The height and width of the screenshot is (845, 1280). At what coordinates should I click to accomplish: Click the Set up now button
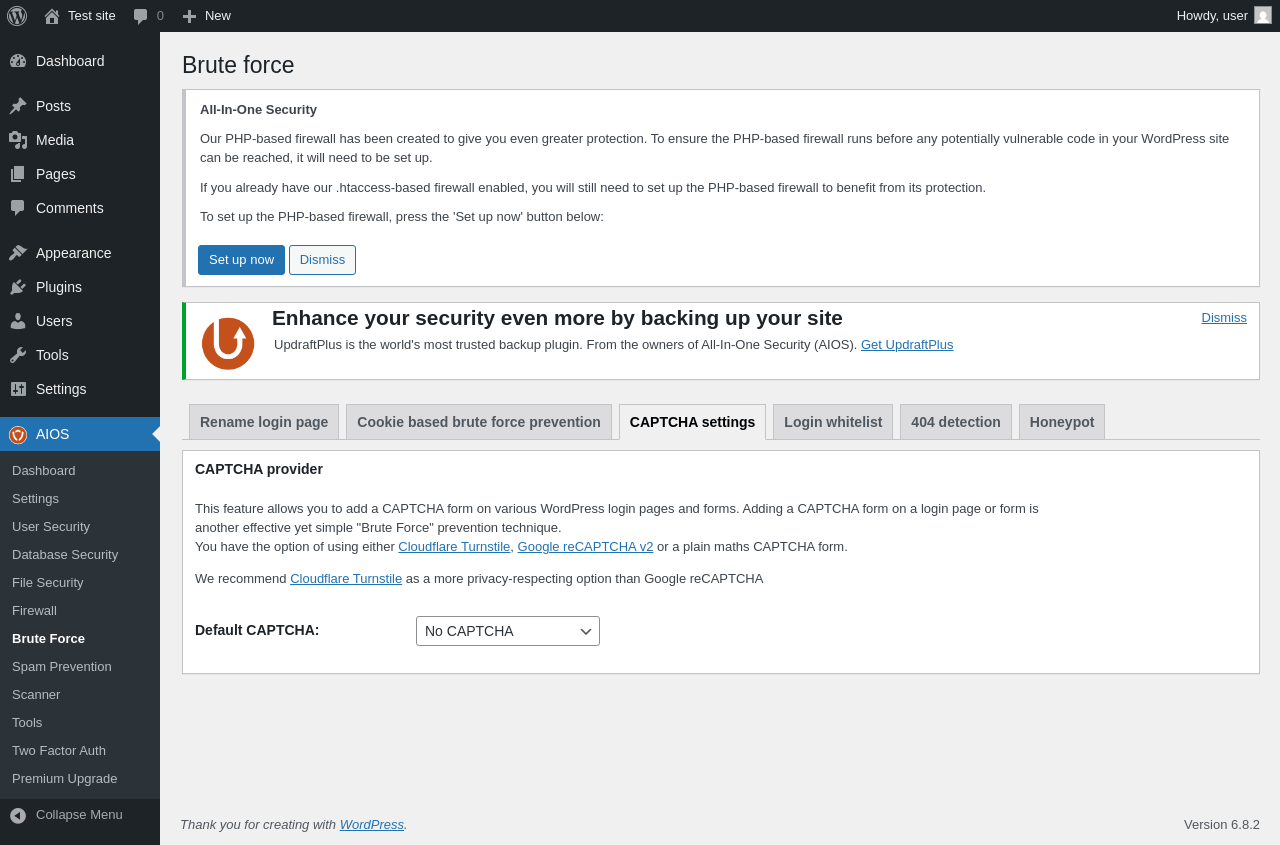point(241,260)
